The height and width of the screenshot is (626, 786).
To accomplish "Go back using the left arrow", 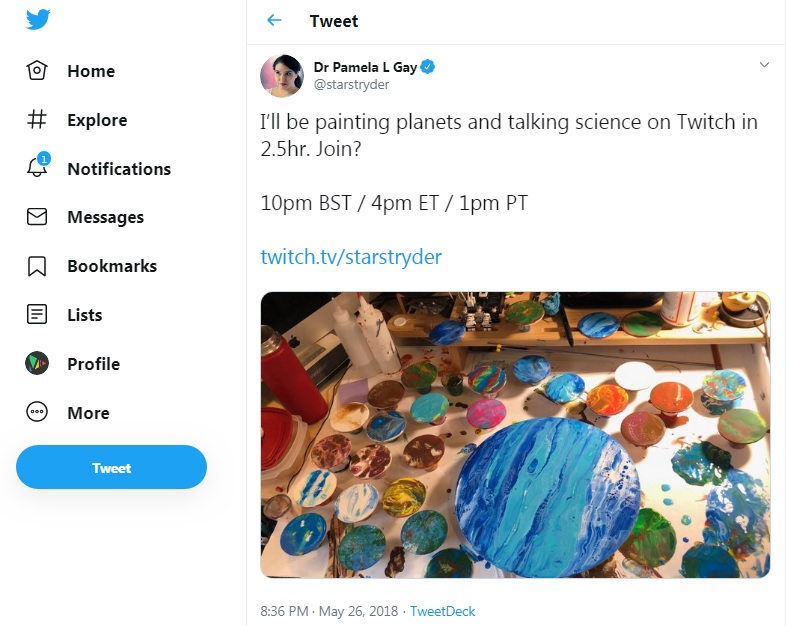I will (274, 21).
